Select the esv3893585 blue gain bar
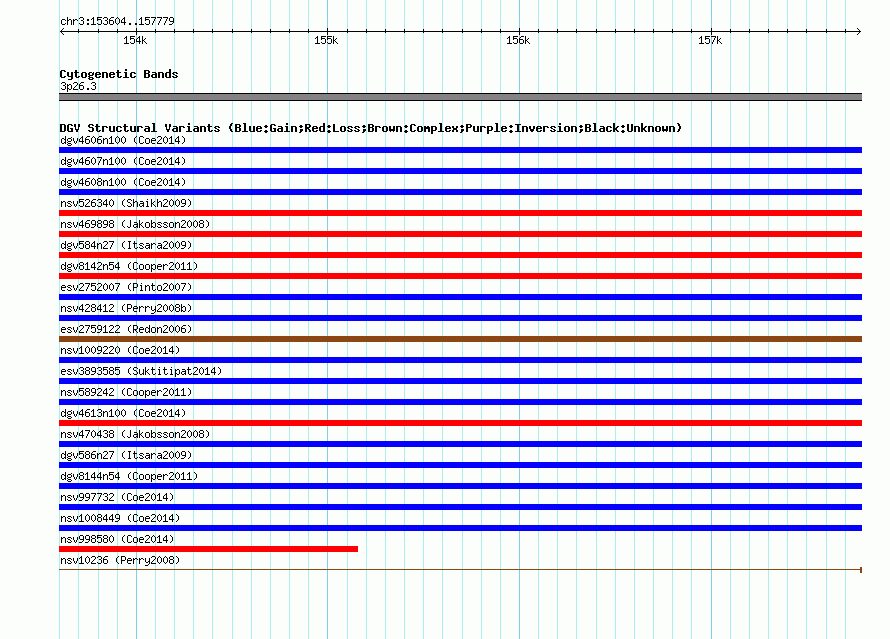Screen dimensions: 890x639 coord(460,381)
